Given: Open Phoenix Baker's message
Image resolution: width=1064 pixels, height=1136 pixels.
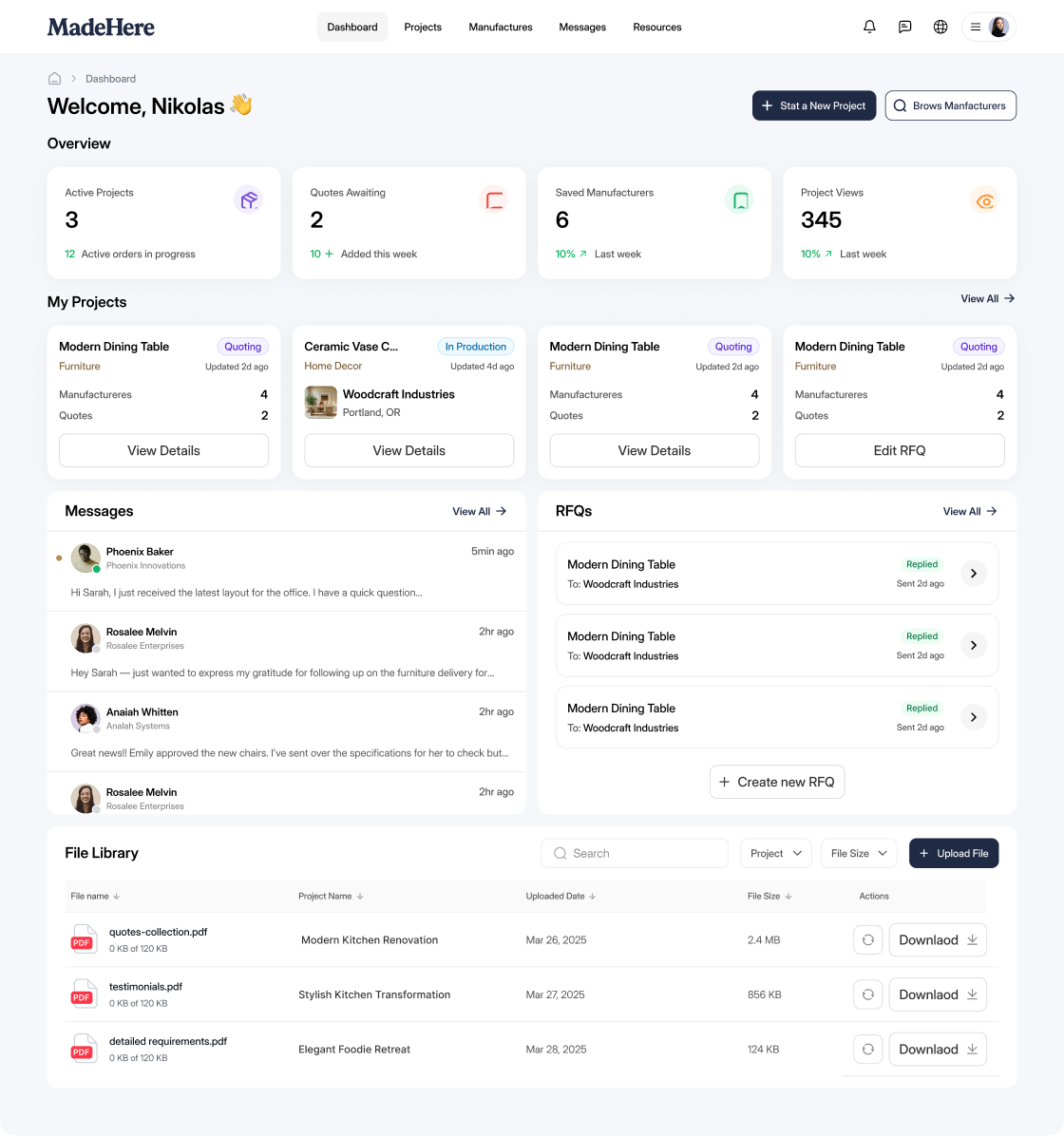Looking at the screenshot, I should pos(287,572).
